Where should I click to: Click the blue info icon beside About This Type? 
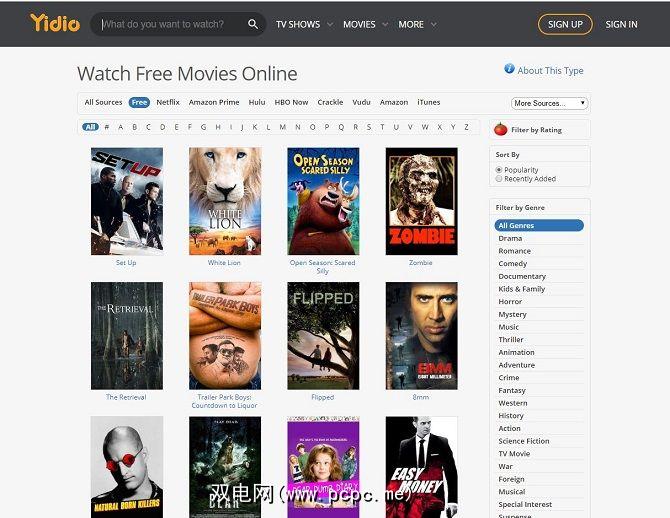pyautogui.click(x=509, y=69)
